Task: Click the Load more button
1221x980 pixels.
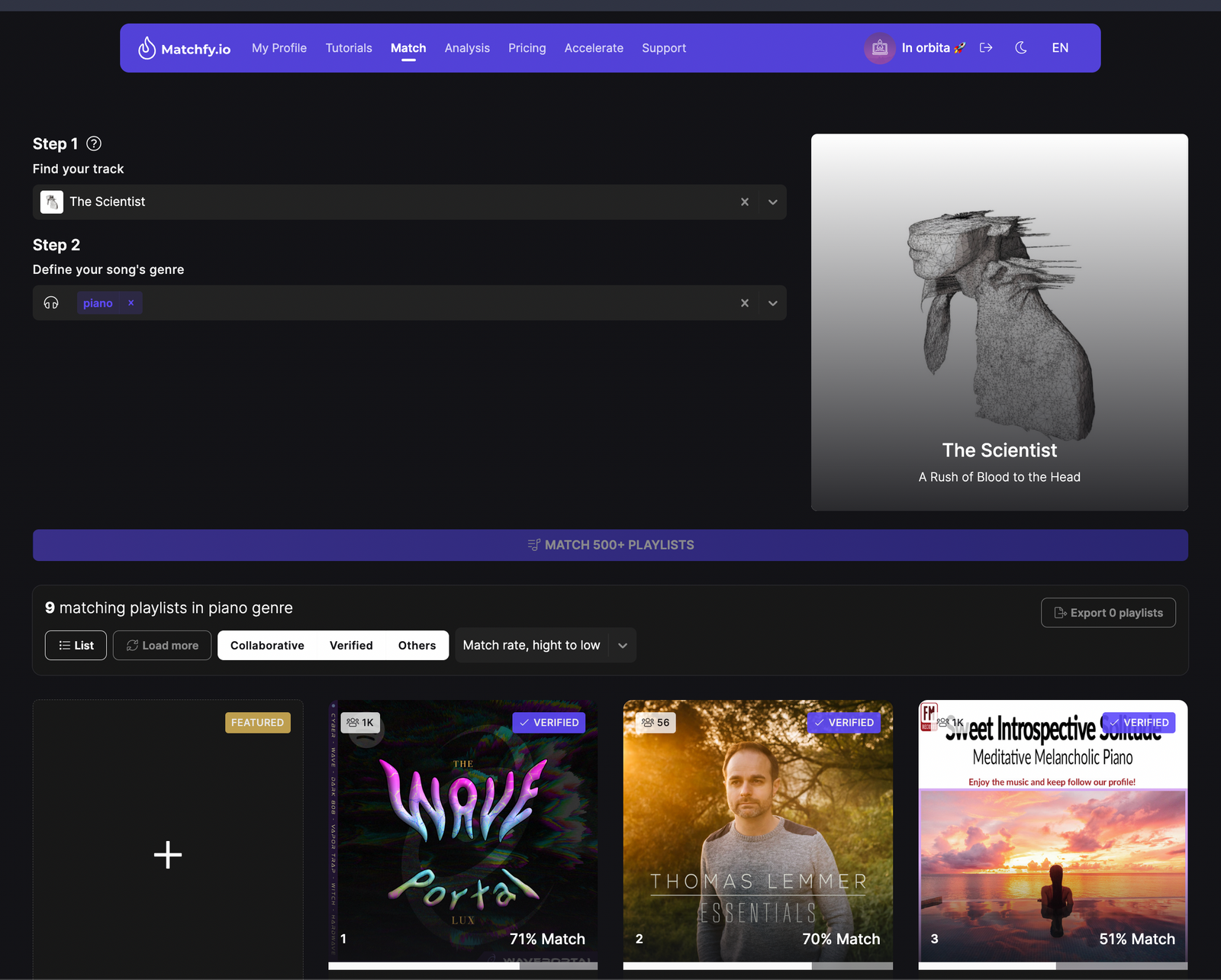Action: [161, 645]
